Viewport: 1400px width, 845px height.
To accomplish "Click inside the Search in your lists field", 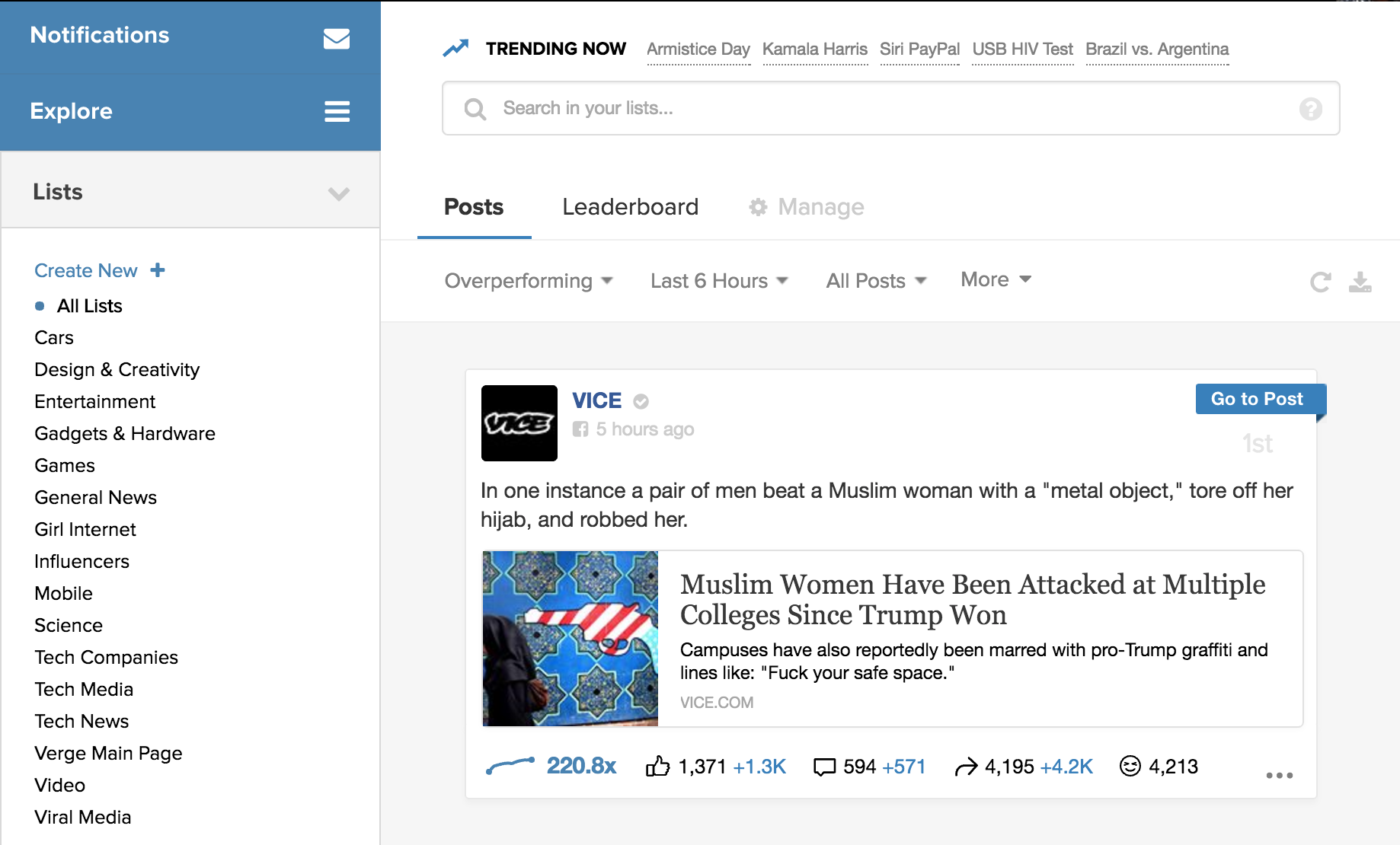I will pos(762,108).
